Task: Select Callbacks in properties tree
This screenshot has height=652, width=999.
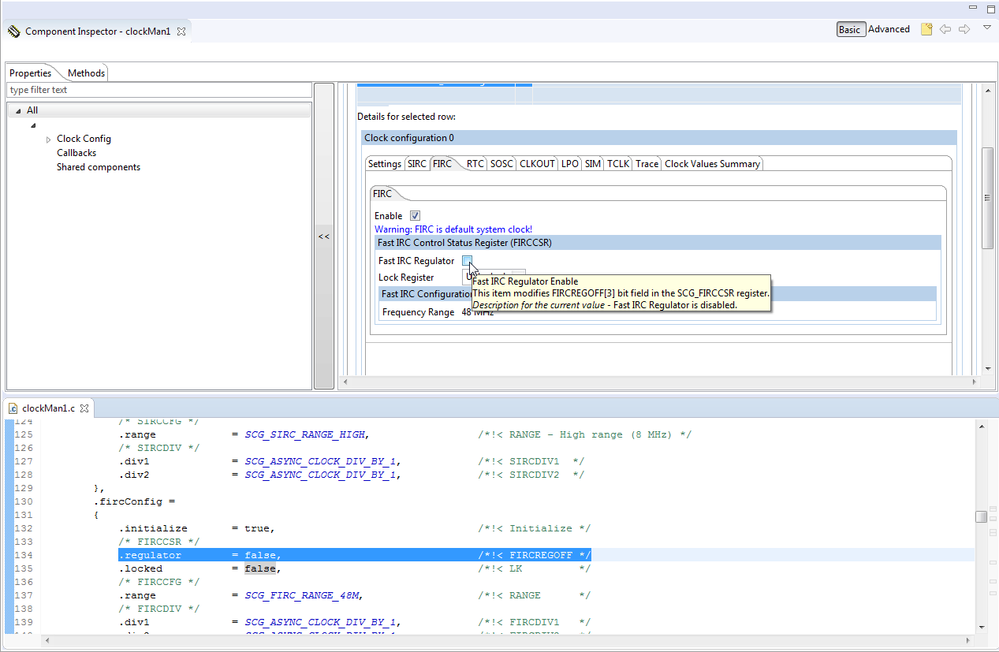Action: [x=76, y=153]
